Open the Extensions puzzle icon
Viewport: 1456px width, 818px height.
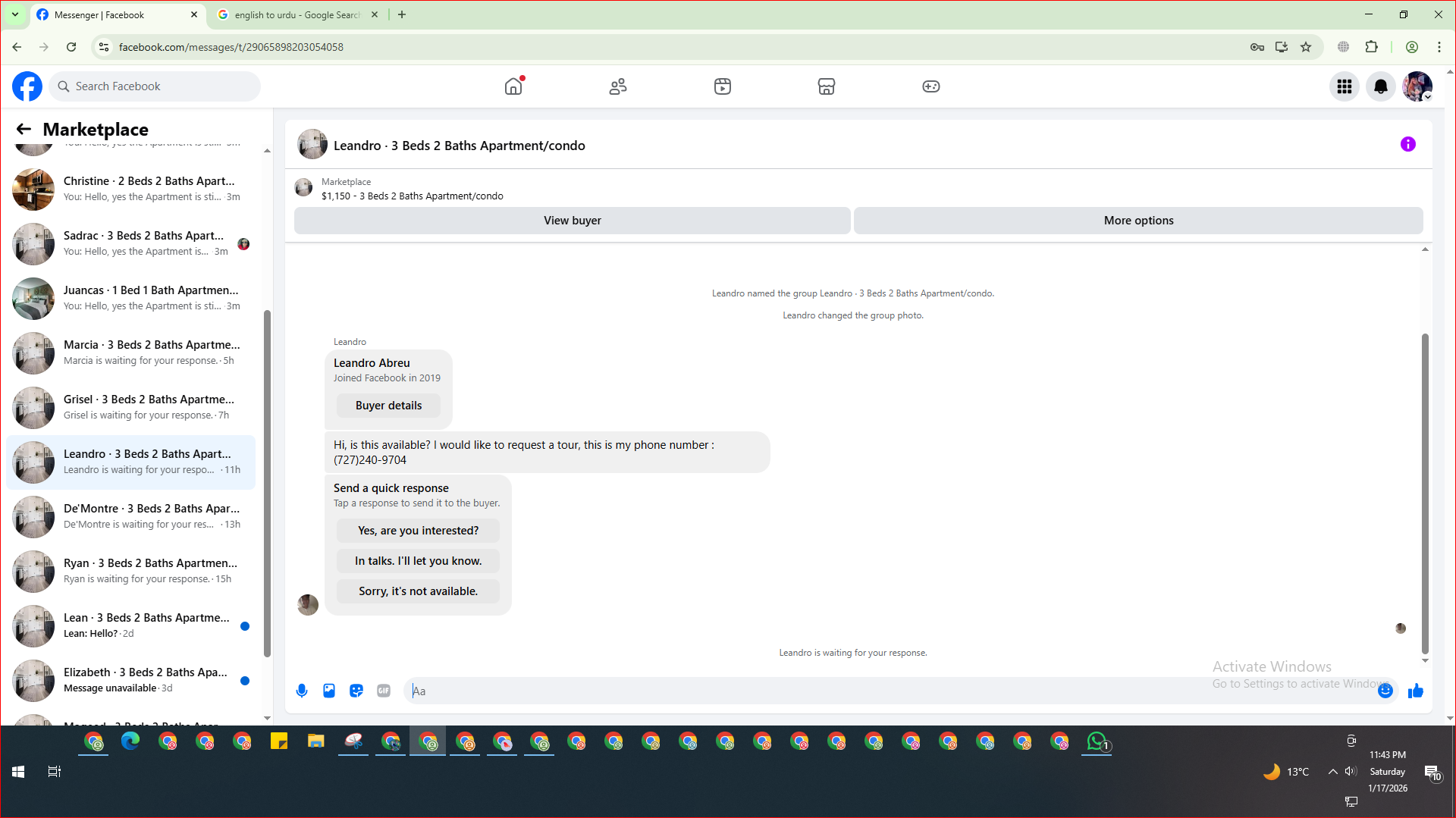pos(1372,47)
